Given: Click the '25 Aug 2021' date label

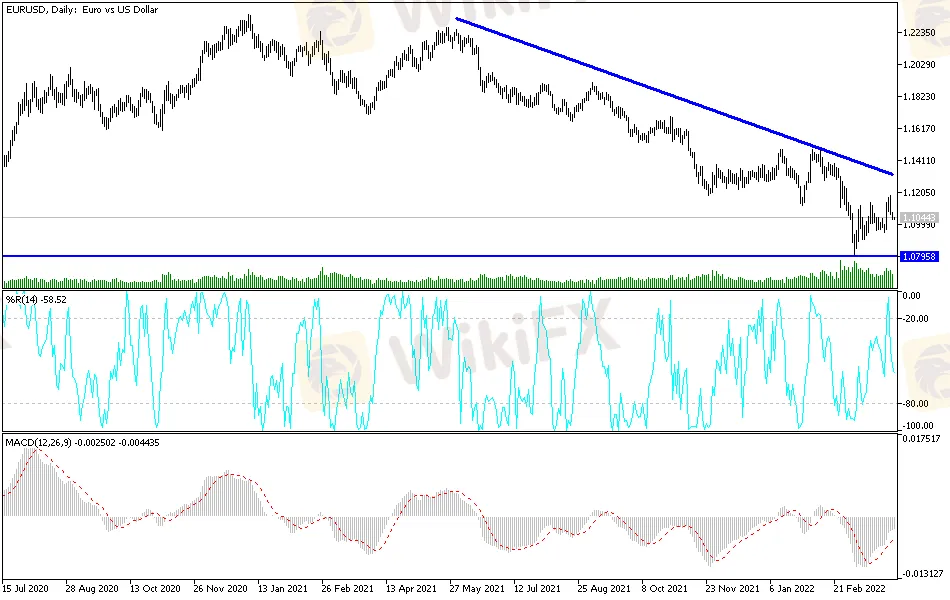Looking at the screenshot, I should point(604,588).
